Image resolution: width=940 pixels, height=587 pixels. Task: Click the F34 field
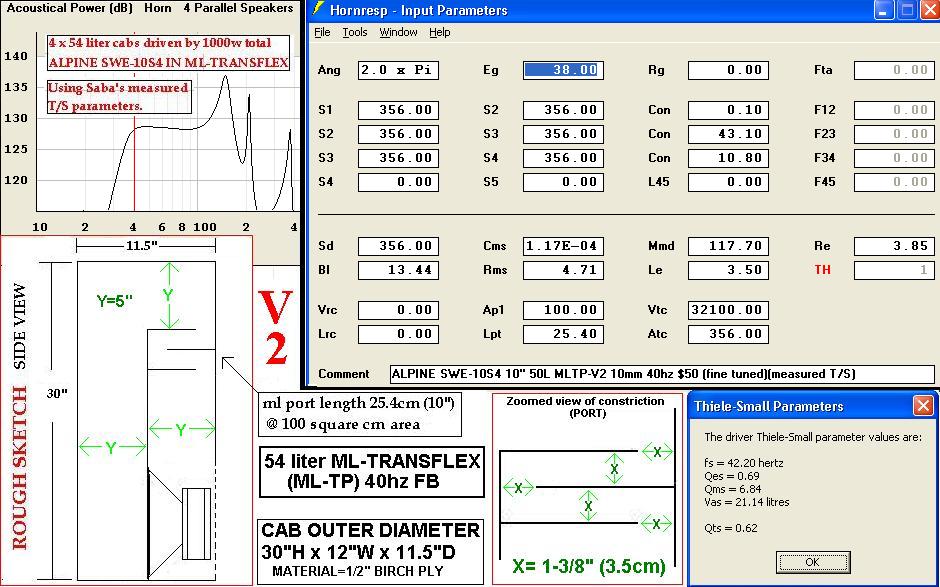point(894,158)
